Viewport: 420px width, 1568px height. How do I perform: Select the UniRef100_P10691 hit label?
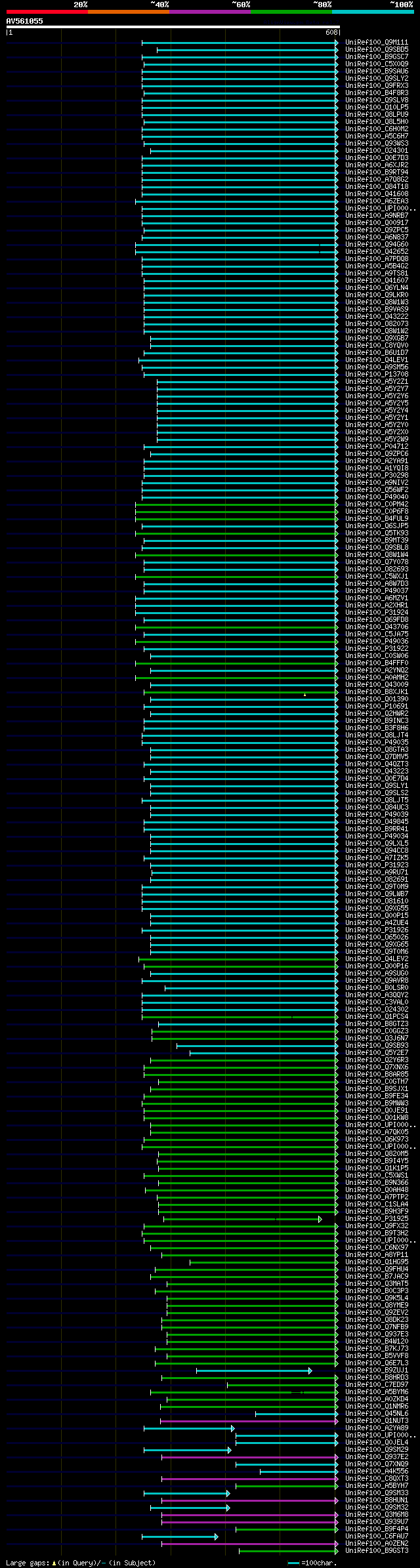coord(377,706)
